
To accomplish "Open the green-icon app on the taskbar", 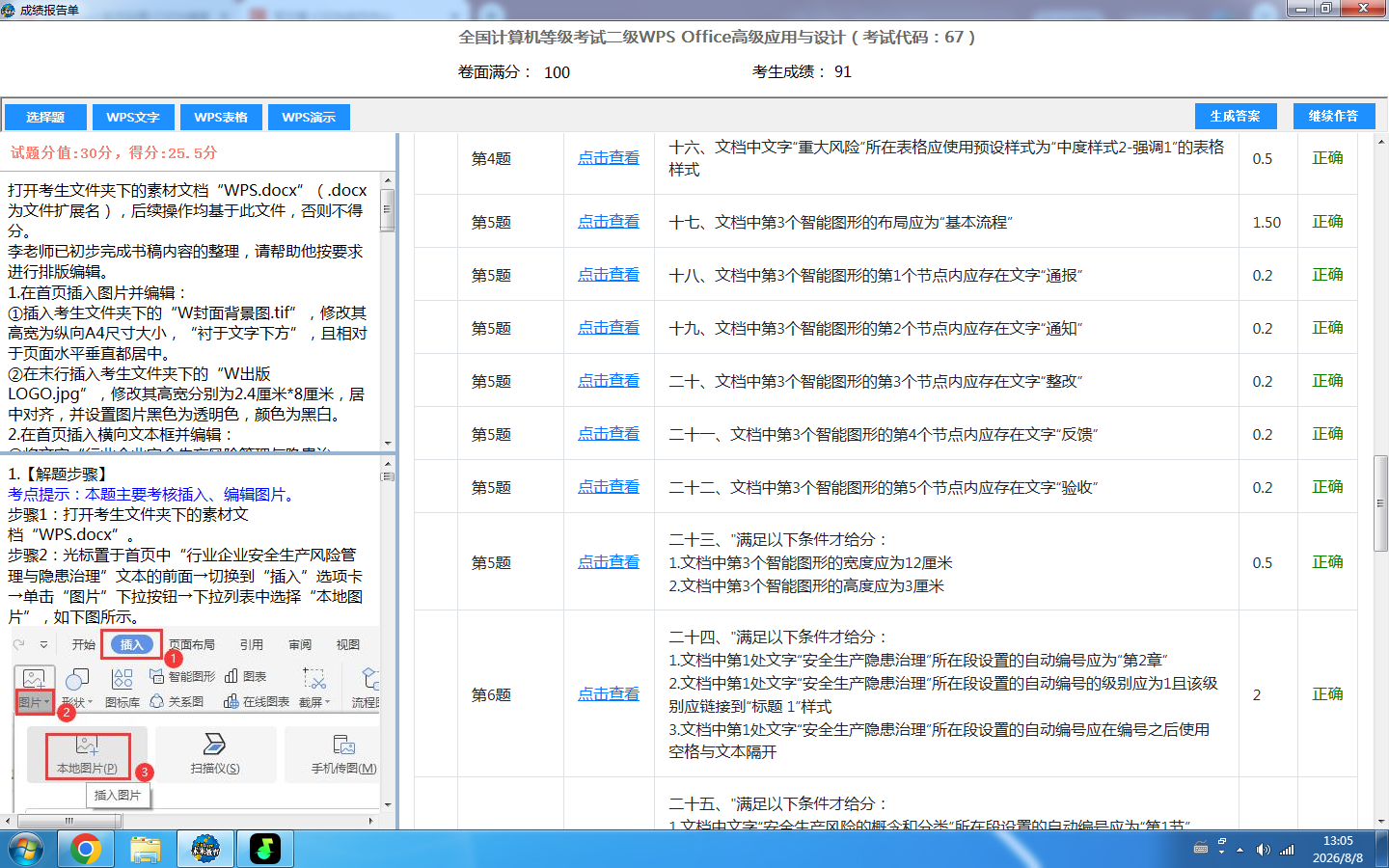I will [x=265, y=849].
